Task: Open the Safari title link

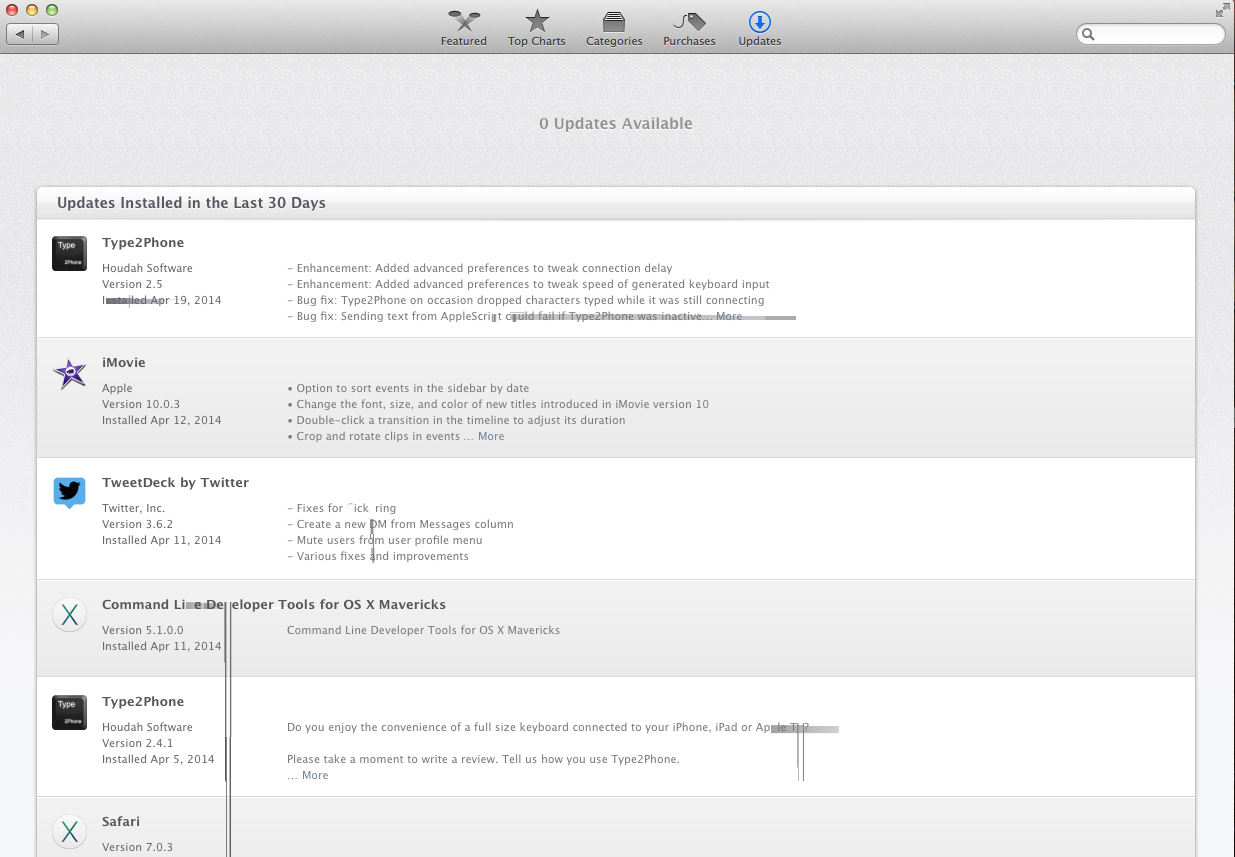Action: (x=121, y=822)
